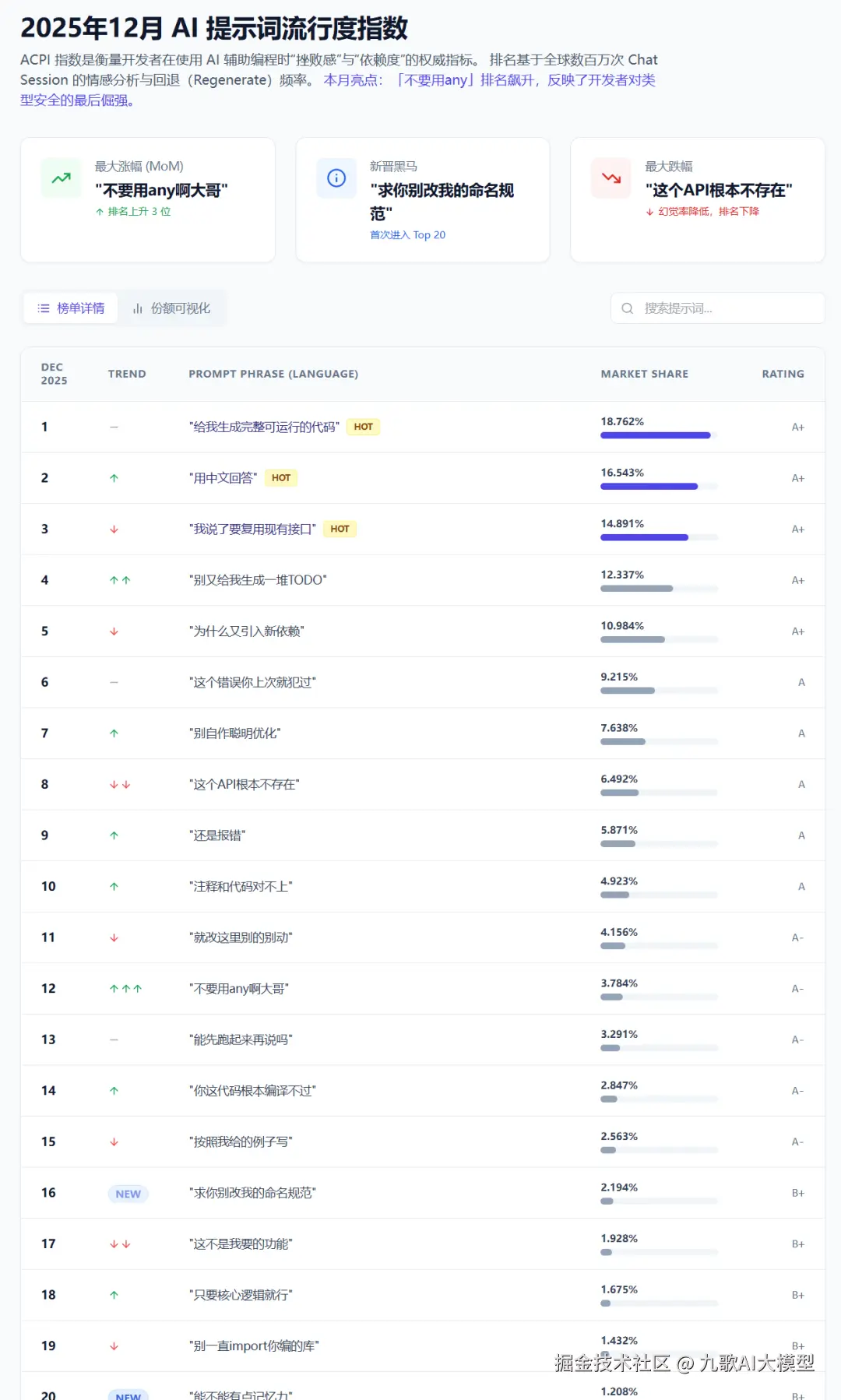Click the triple up-arrow trend for rank 12

pos(125,989)
